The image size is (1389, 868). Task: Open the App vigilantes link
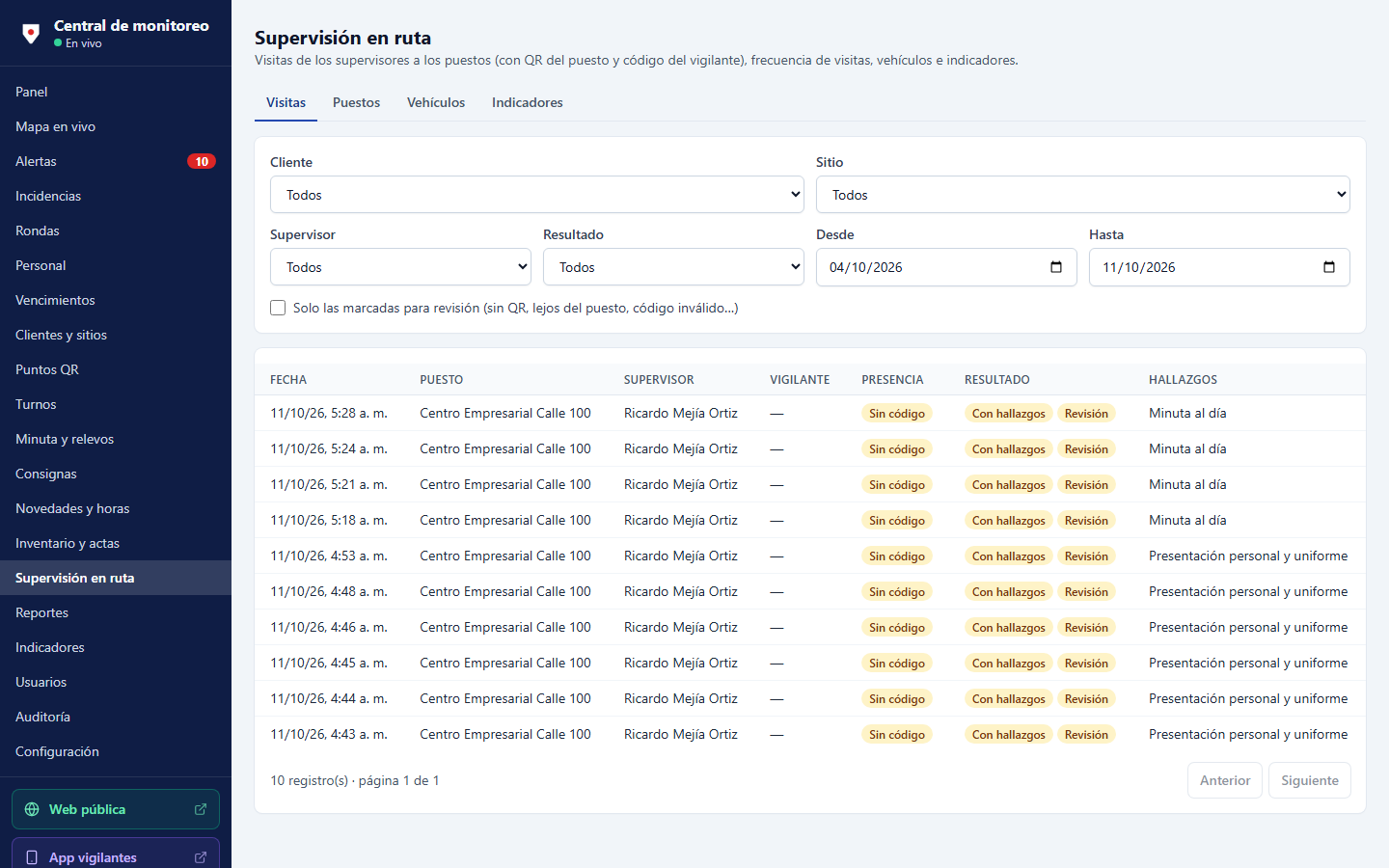click(116, 854)
